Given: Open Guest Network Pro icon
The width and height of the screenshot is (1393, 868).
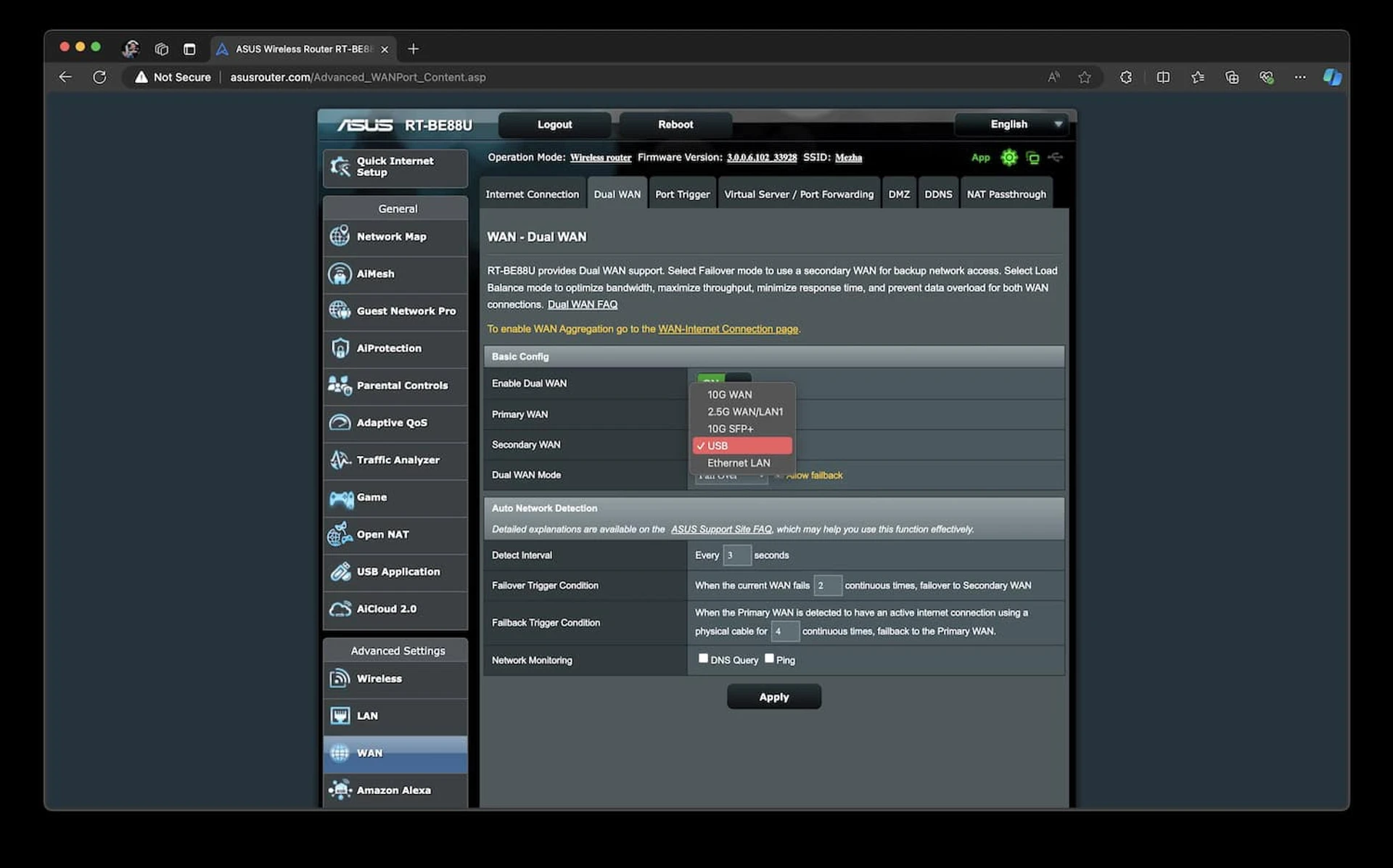Looking at the screenshot, I should [x=340, y=310].
